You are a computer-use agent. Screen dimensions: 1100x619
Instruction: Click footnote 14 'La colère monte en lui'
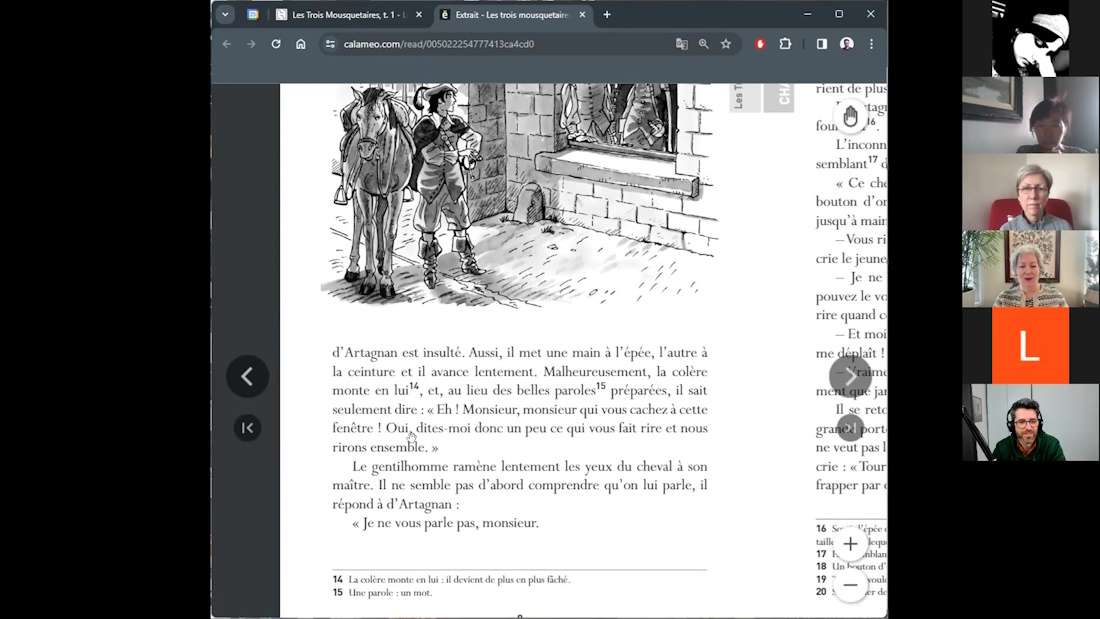tap(451, 580)
